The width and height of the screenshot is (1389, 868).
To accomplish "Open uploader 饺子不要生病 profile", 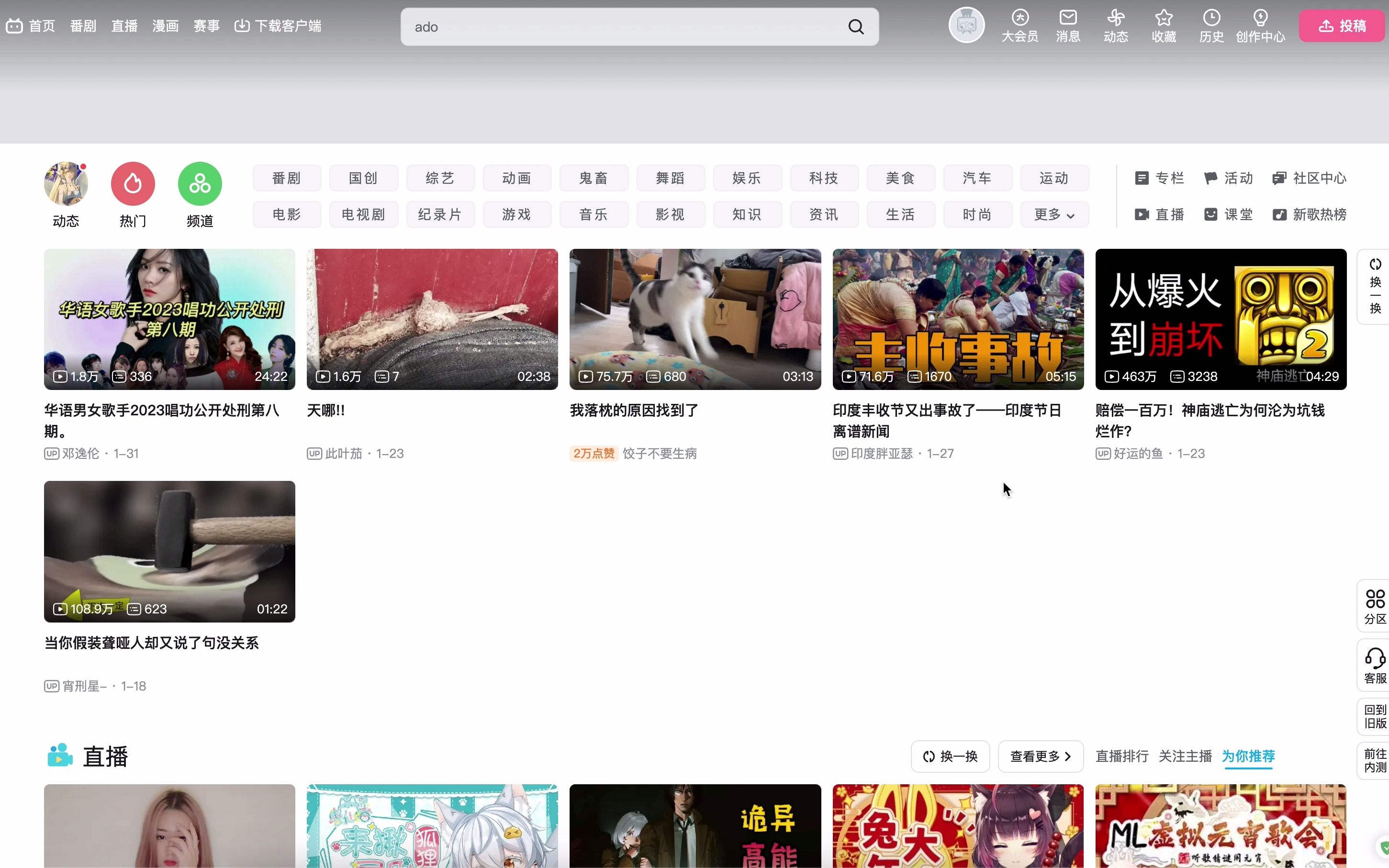I will pos(660,454).
